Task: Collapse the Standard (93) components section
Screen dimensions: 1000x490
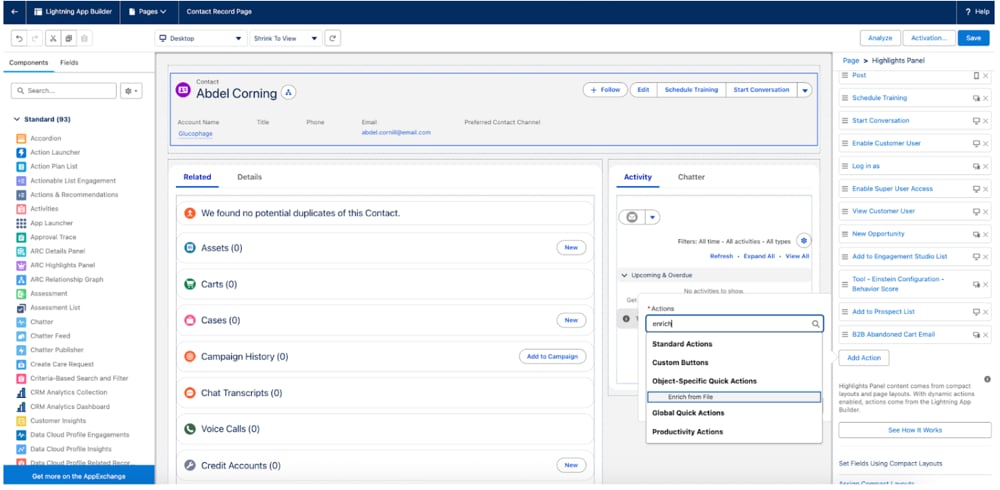Action: coord(17,120)
